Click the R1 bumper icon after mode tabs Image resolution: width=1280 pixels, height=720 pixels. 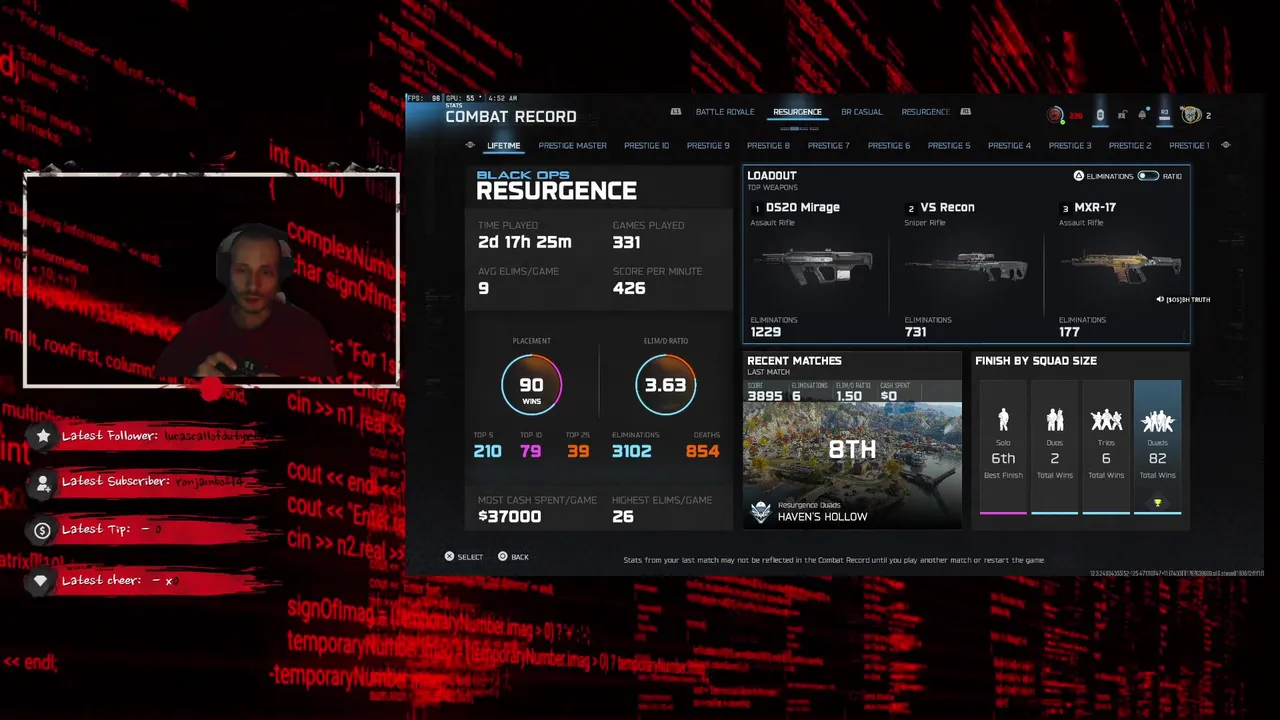[x=966, y=112]
